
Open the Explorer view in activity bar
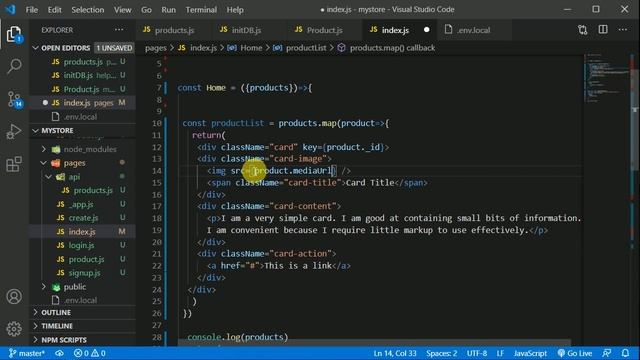[x=14, y=34]
